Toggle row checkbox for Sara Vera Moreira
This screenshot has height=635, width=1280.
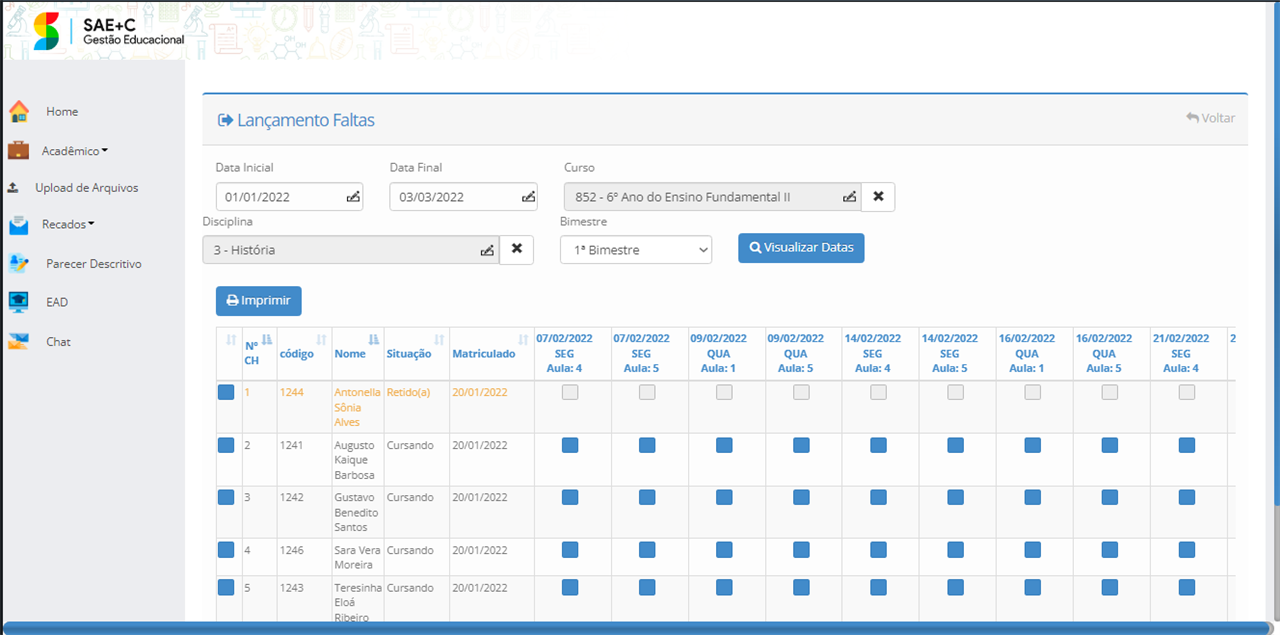(x=226, y=549)
